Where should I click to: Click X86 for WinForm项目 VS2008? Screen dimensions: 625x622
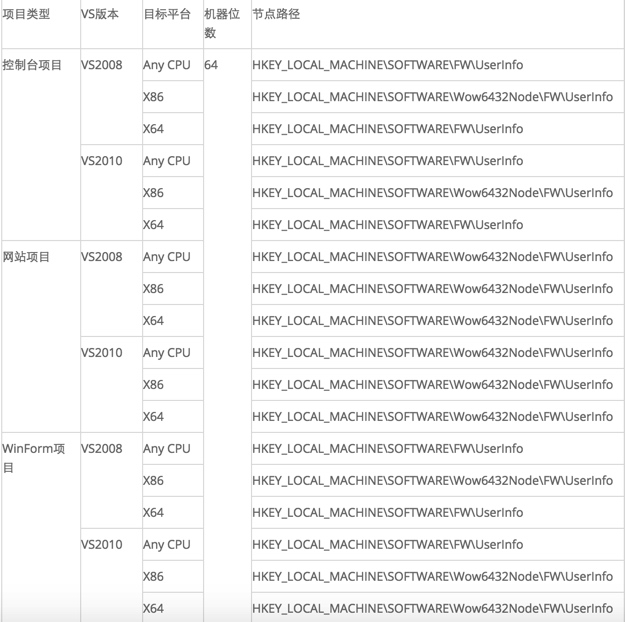point(173,480)
